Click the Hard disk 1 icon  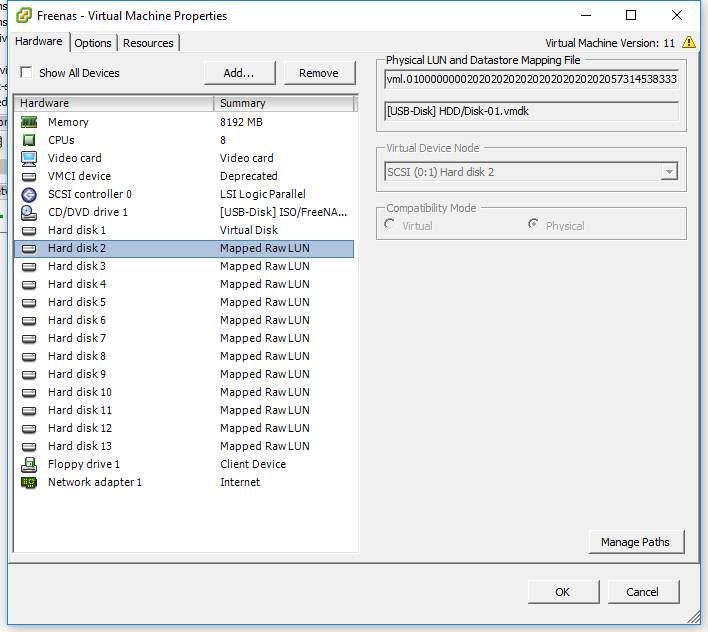[x=29, y=231]
